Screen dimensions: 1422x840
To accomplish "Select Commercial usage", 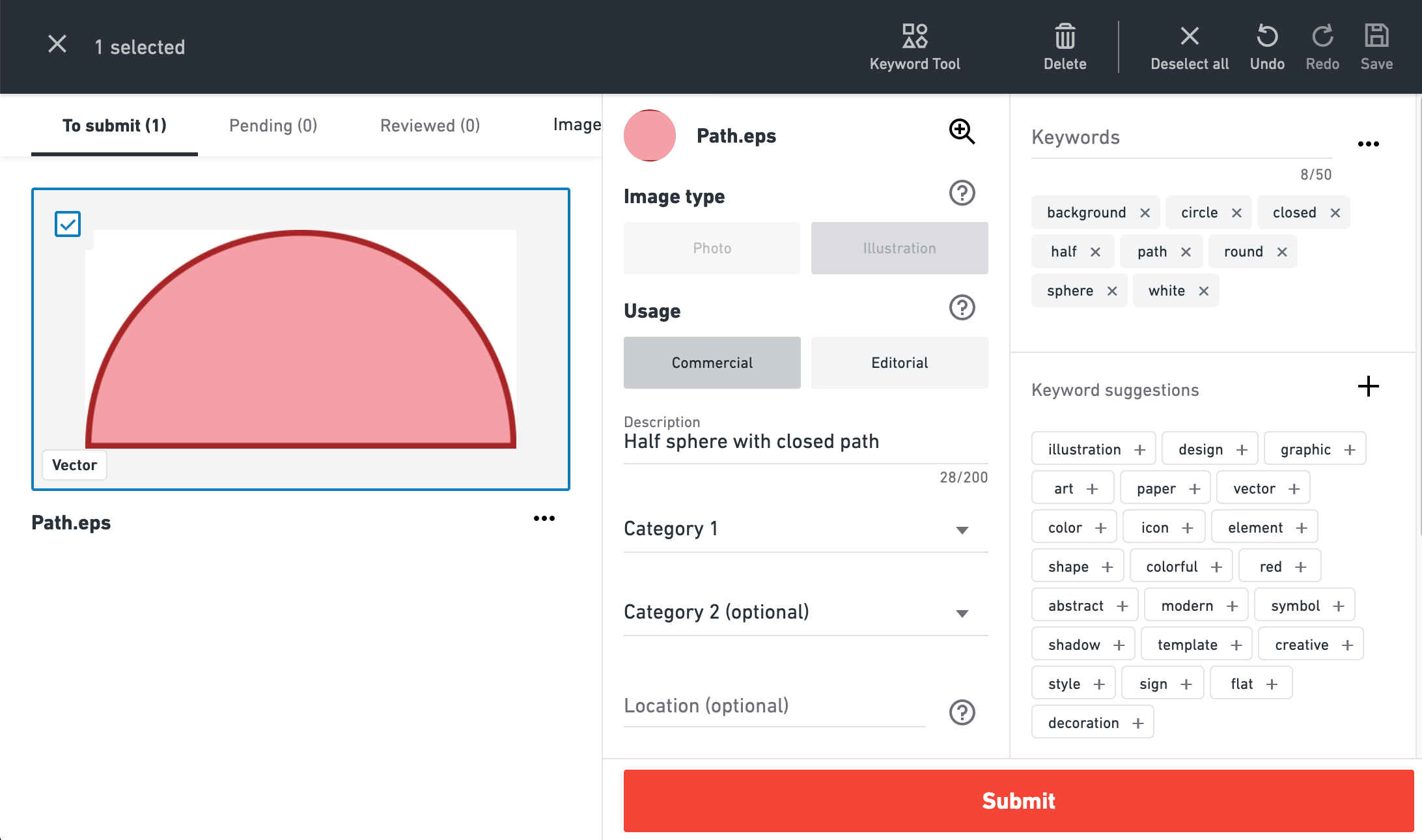I will (x=712, y=363).
